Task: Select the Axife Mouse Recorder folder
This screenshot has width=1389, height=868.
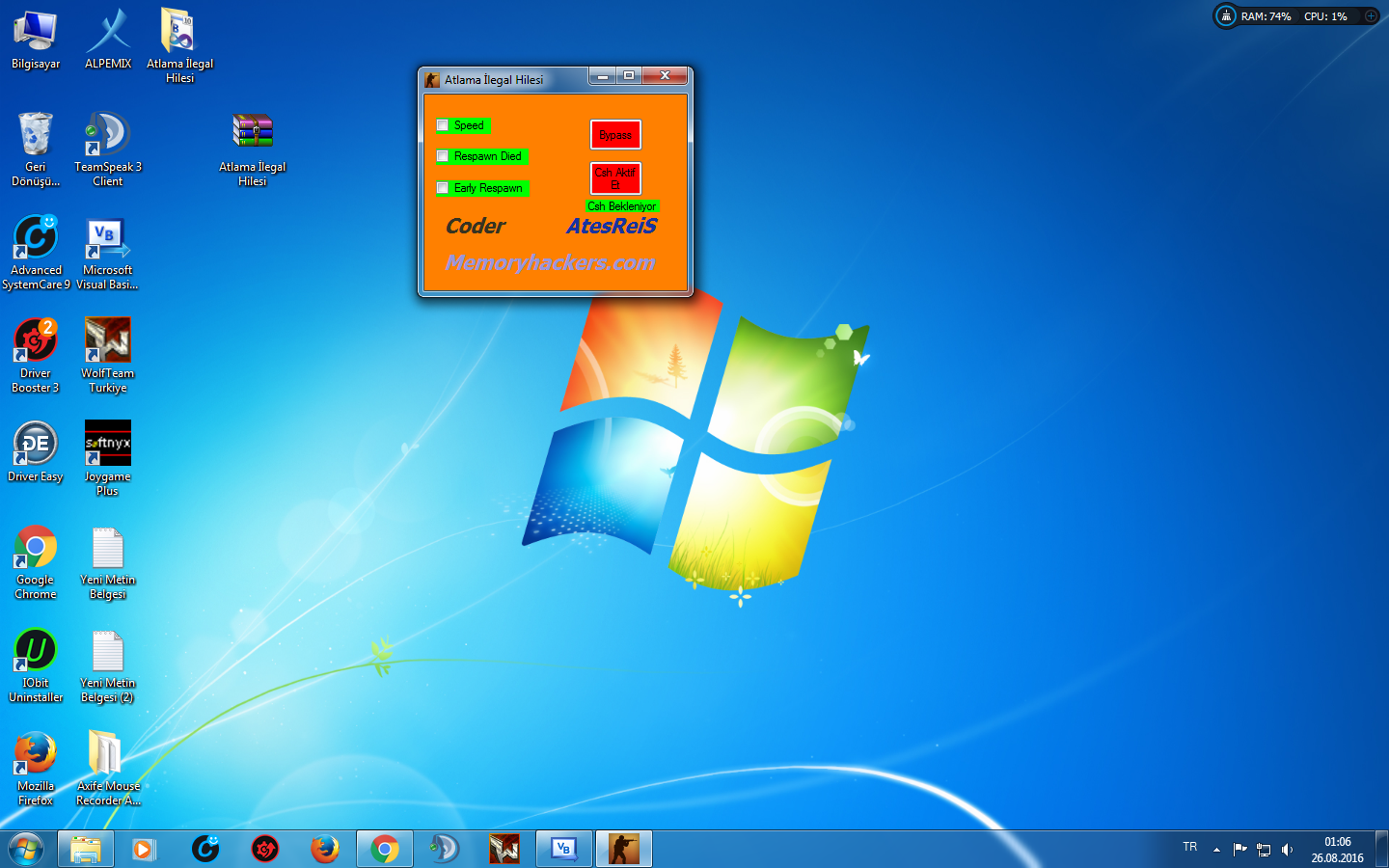Action: pyautogui.click(x=108, y=769)
